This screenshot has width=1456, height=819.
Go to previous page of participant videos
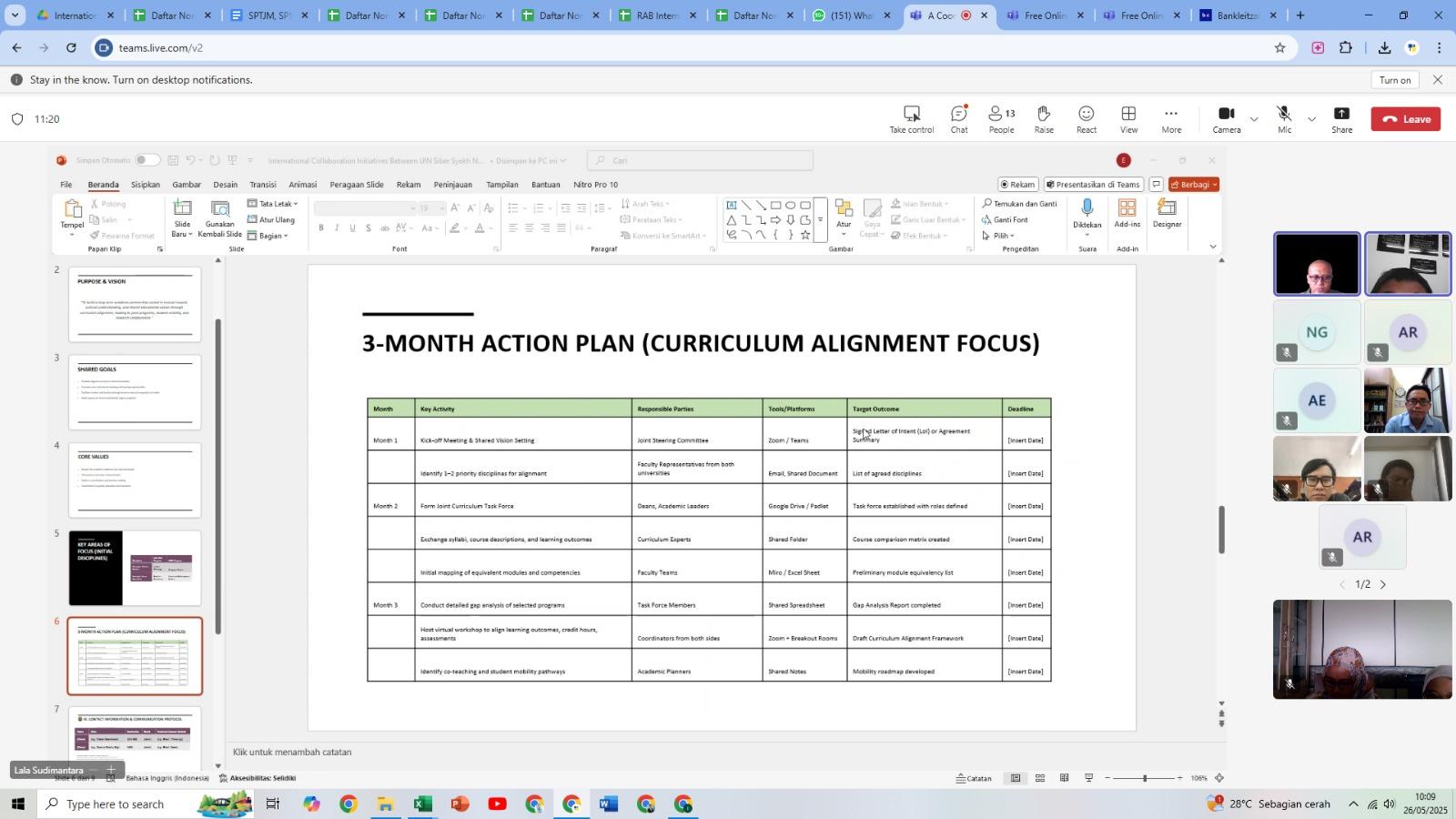(1341, 584)
